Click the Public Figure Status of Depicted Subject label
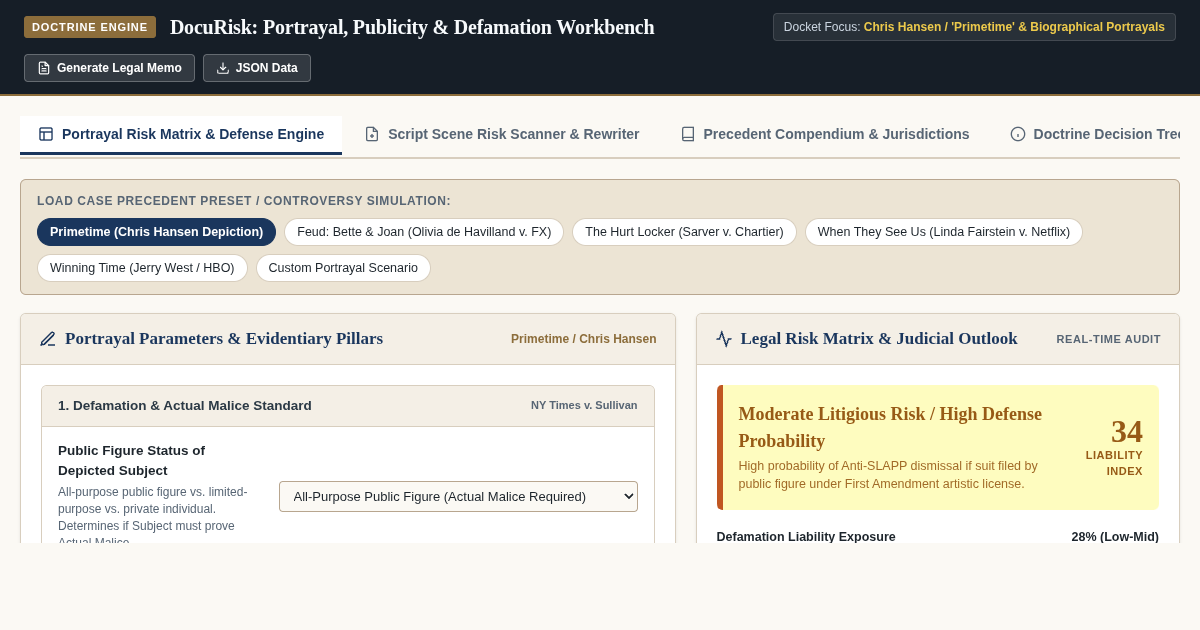 point(131,460)
